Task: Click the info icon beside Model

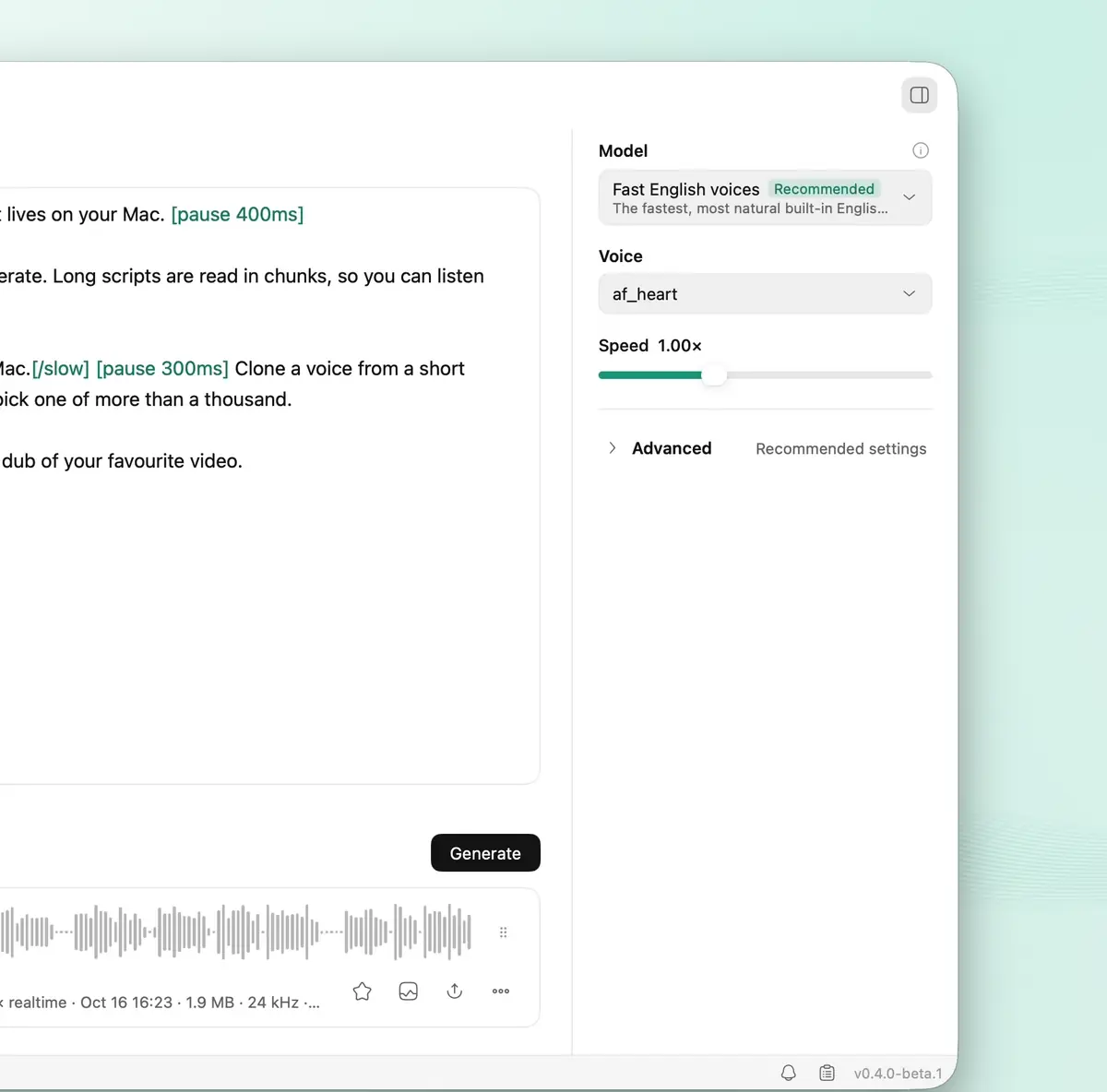Action: tap(921, 150)
